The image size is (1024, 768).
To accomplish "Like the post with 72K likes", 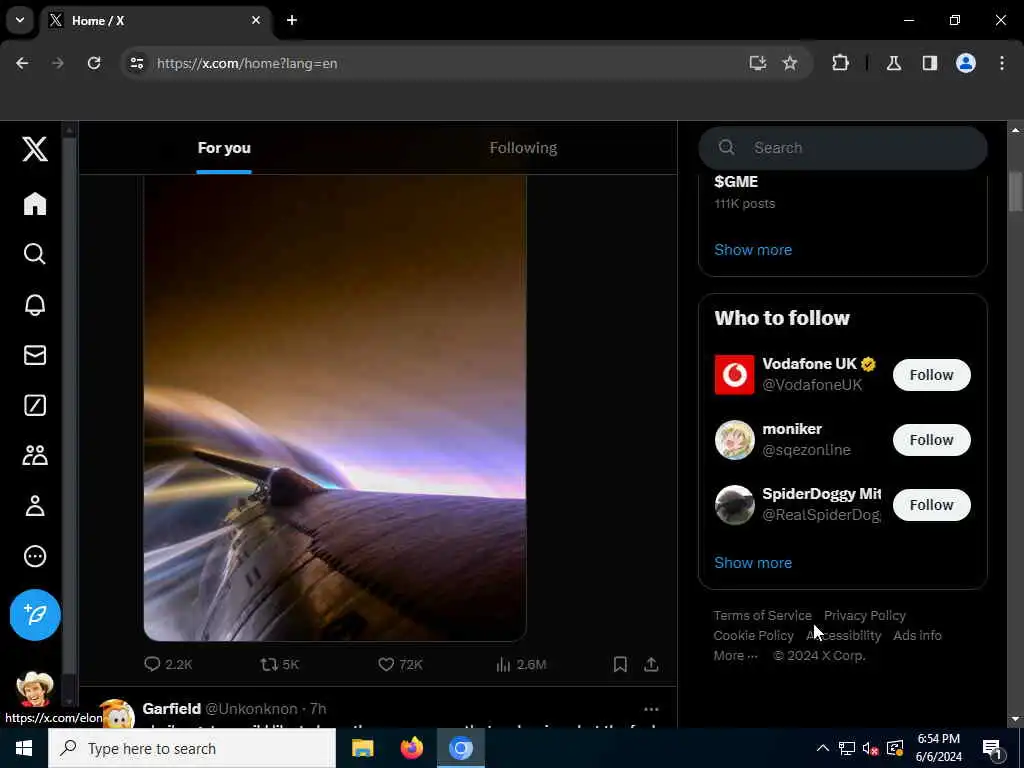I will pyautogui.click(x=400, y=664).
